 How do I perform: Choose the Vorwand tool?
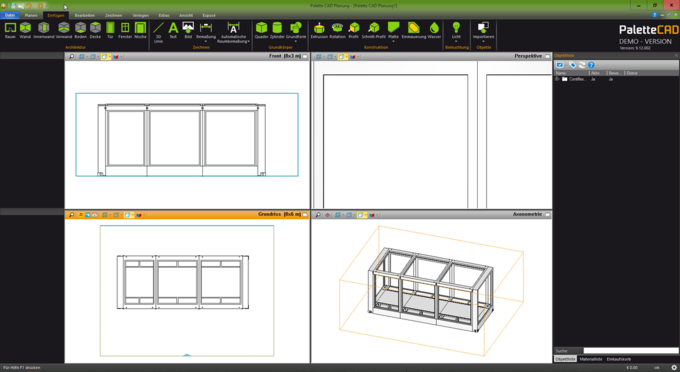64,30
